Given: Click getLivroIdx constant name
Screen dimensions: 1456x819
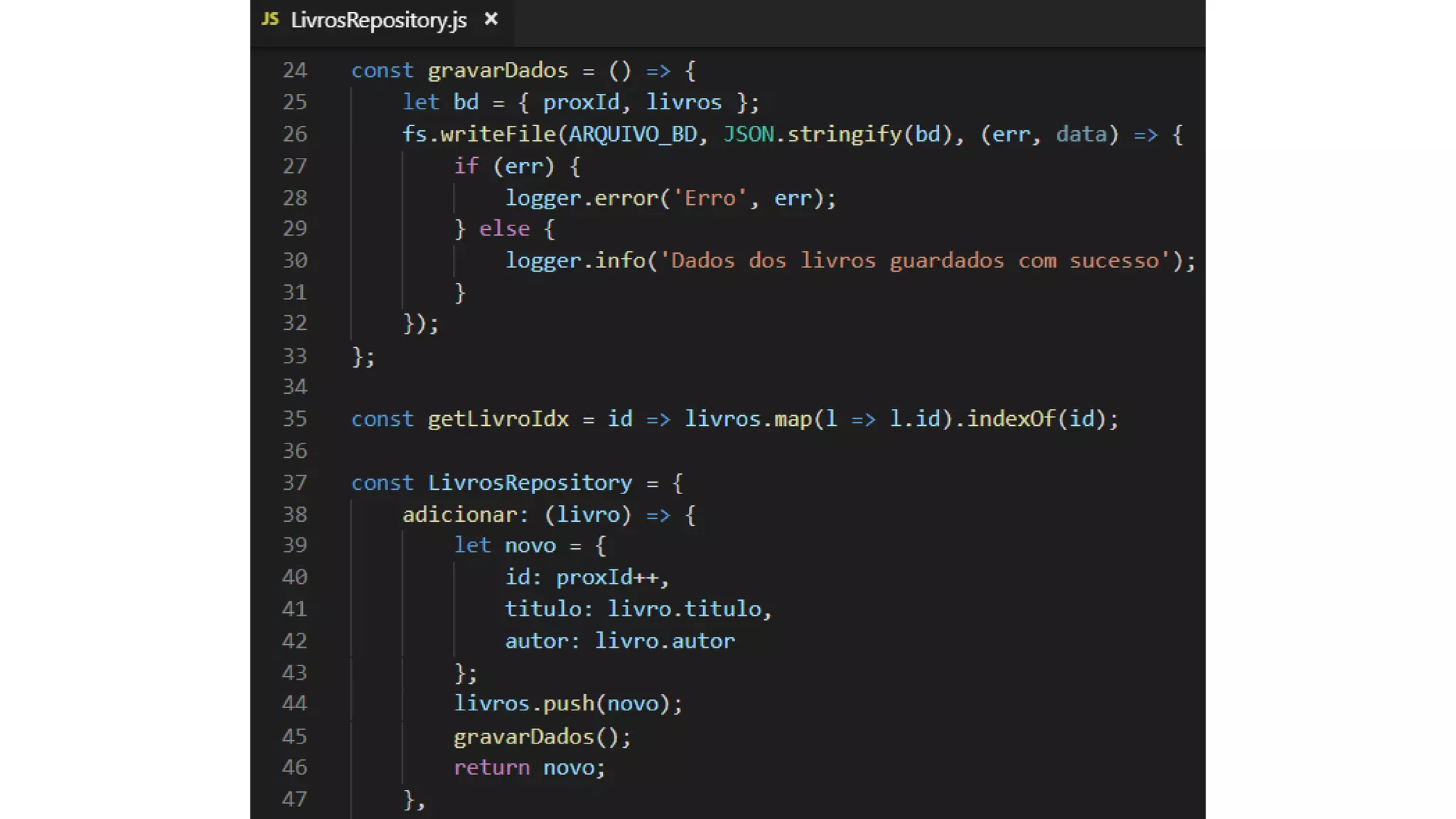Looking at the screenshot, I should click(x=498, y=419).
